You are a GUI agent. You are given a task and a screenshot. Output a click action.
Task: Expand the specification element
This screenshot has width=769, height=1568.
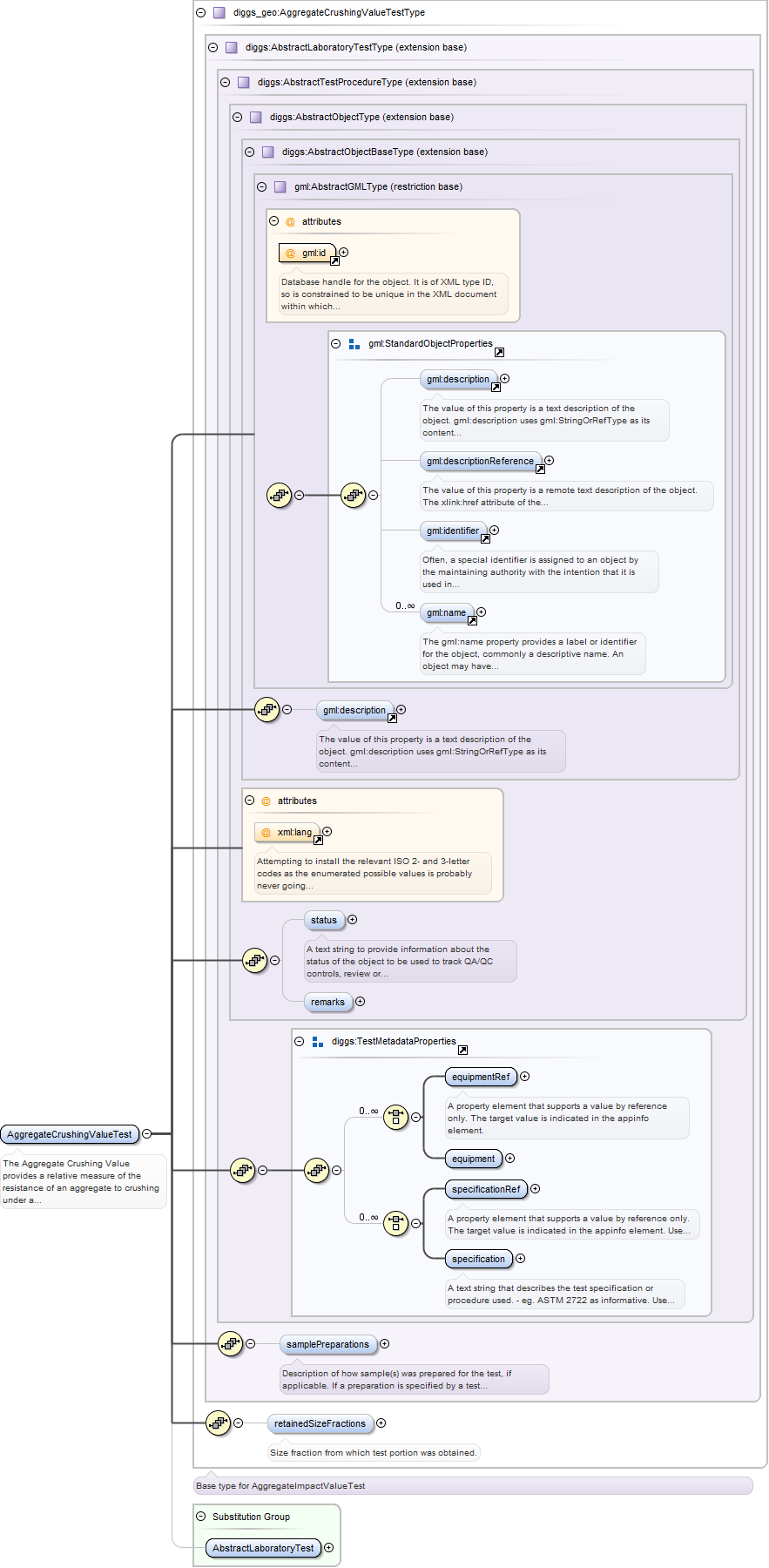pos(520,1259)
